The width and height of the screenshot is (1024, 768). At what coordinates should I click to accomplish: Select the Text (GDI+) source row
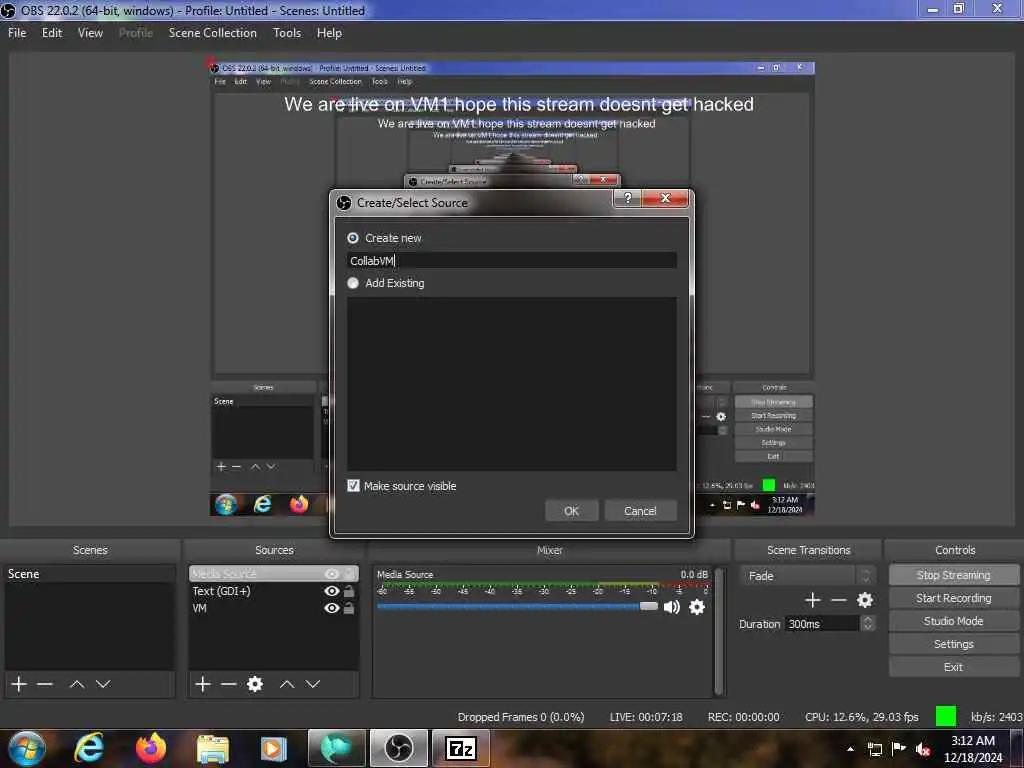(x=273, y=591)
